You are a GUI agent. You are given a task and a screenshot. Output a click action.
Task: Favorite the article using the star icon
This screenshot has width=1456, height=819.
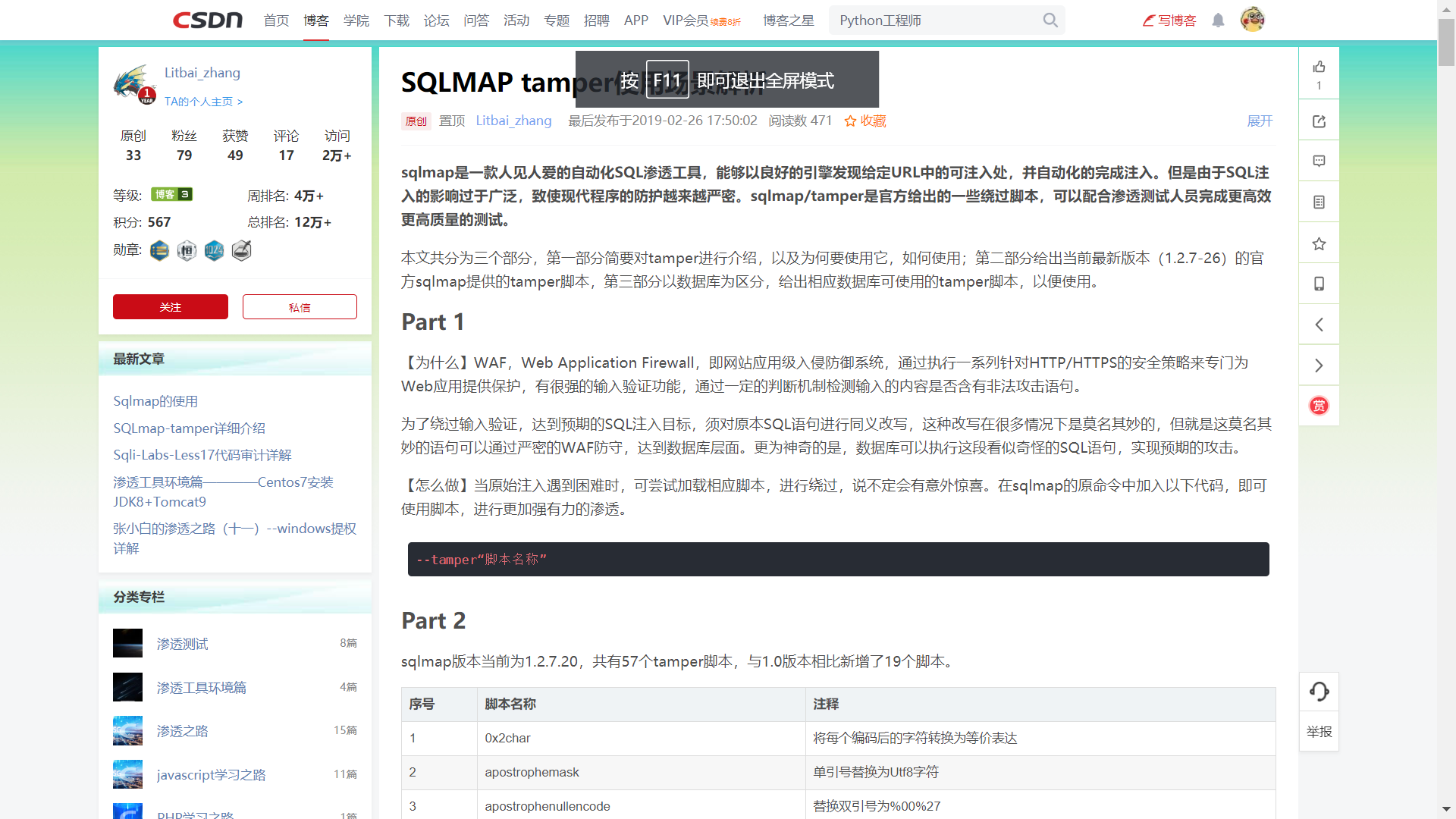pyautogui.click(x=1319, y=243)
